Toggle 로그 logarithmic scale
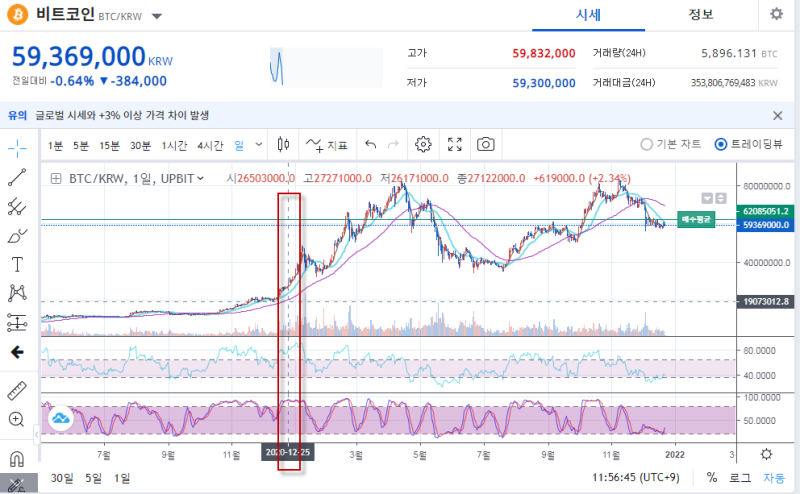Viewport: 800px width, 494px height. 740,478
